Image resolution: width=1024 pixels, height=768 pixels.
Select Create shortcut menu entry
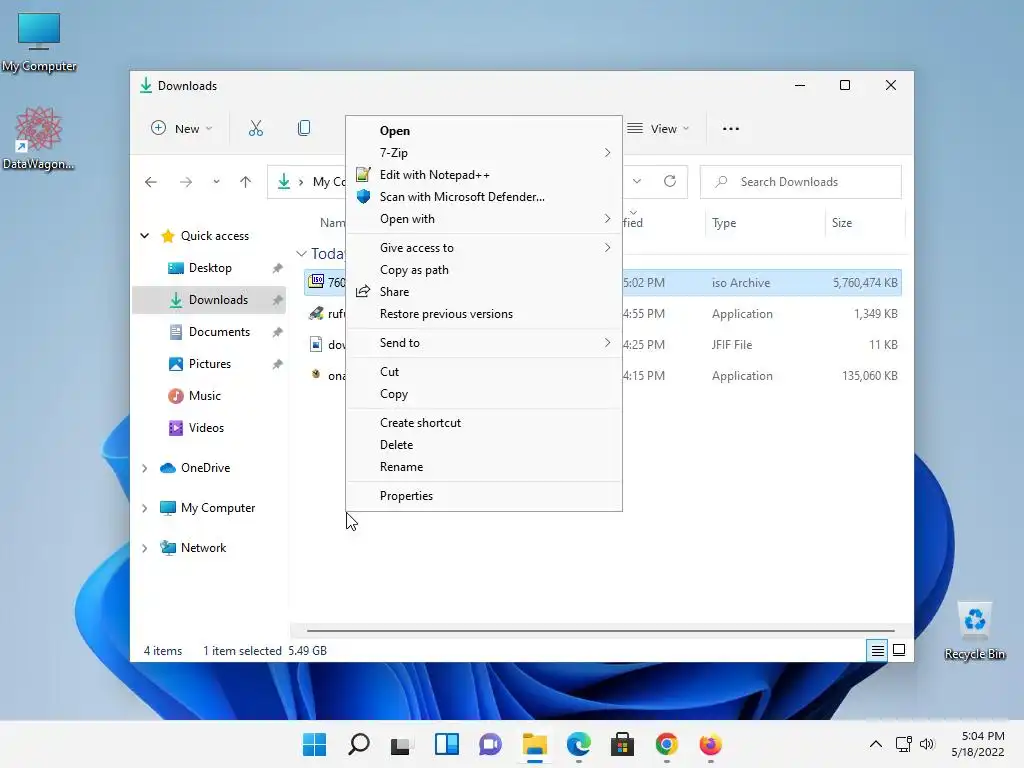click(484, 423)
